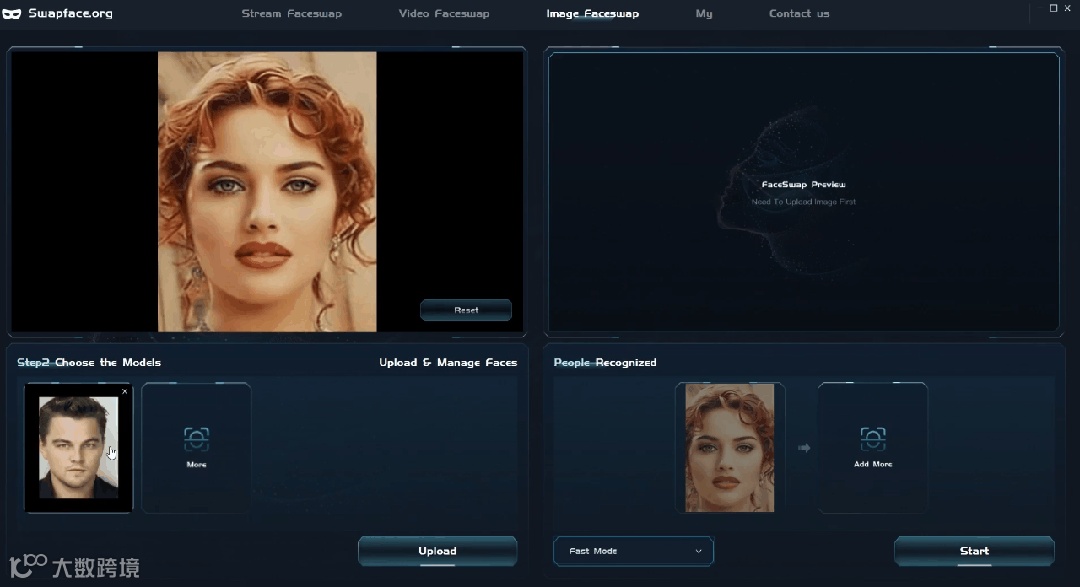Screen dimensions: 1080x587
Task: Click the arrow between recognized face and Add More
Action: 804,448
